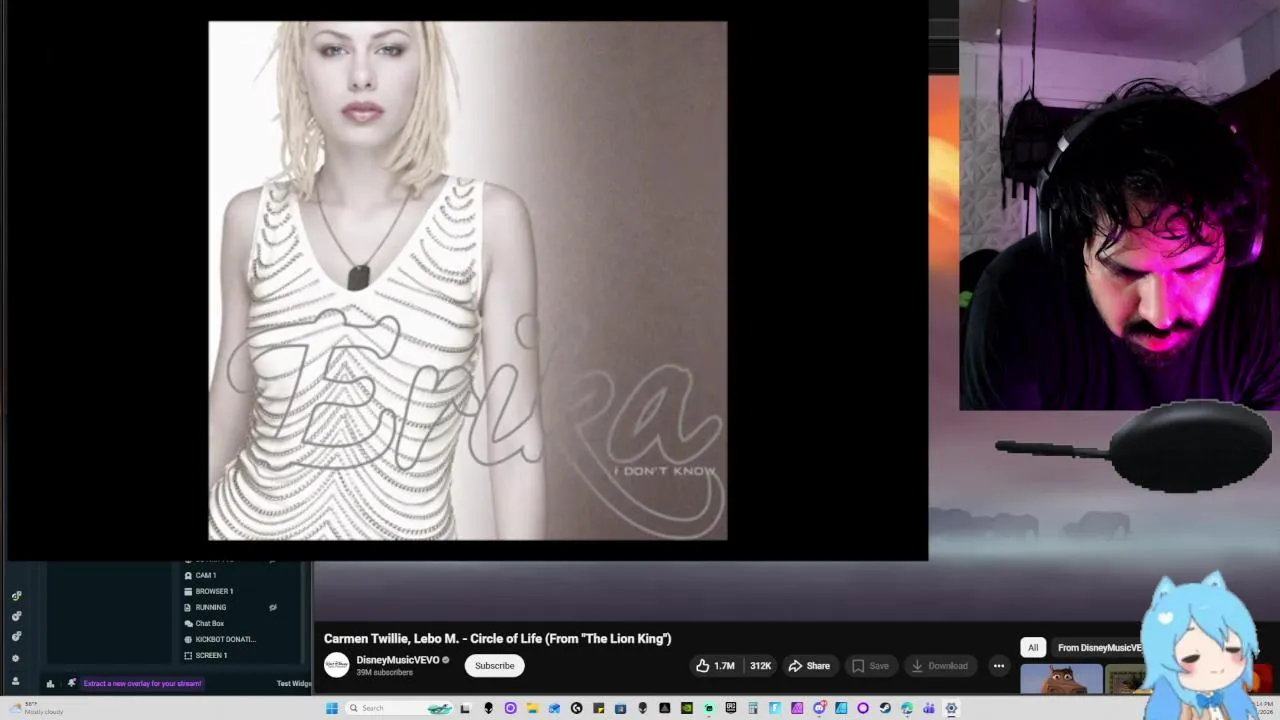Open the weather widget showing Mostly cloudy

click(35, 708)
